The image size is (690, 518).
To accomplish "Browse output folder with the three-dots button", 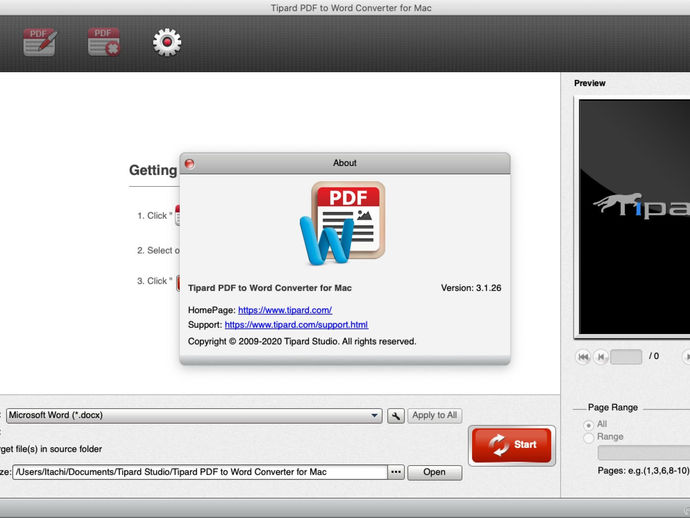I will 396,472.
